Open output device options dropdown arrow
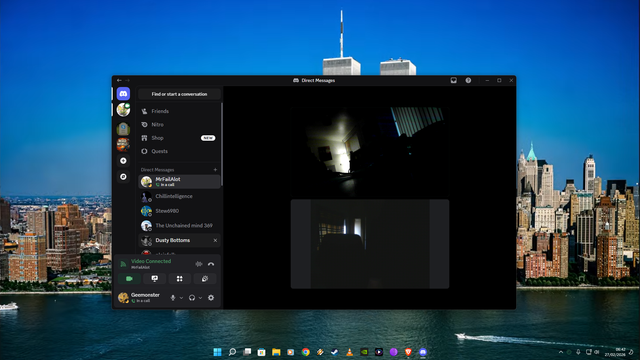 click(200, 298)
